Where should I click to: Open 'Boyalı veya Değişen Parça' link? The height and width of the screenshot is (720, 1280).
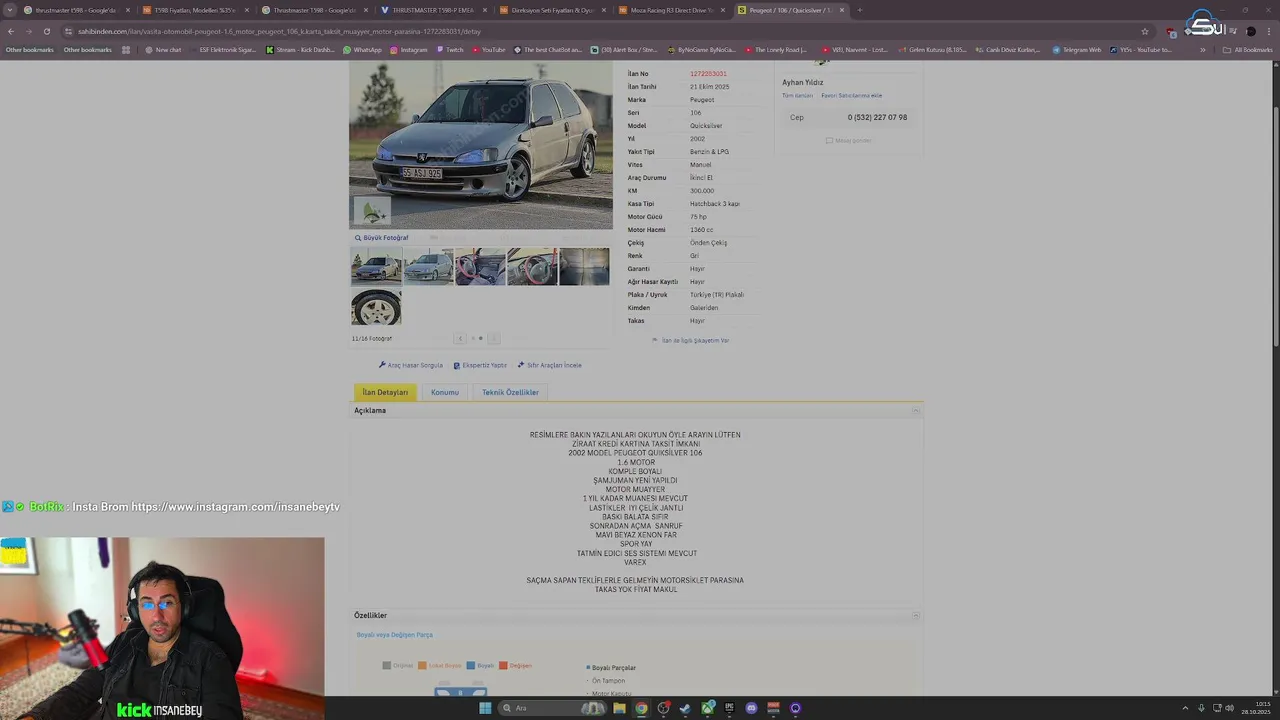[395, 635]
